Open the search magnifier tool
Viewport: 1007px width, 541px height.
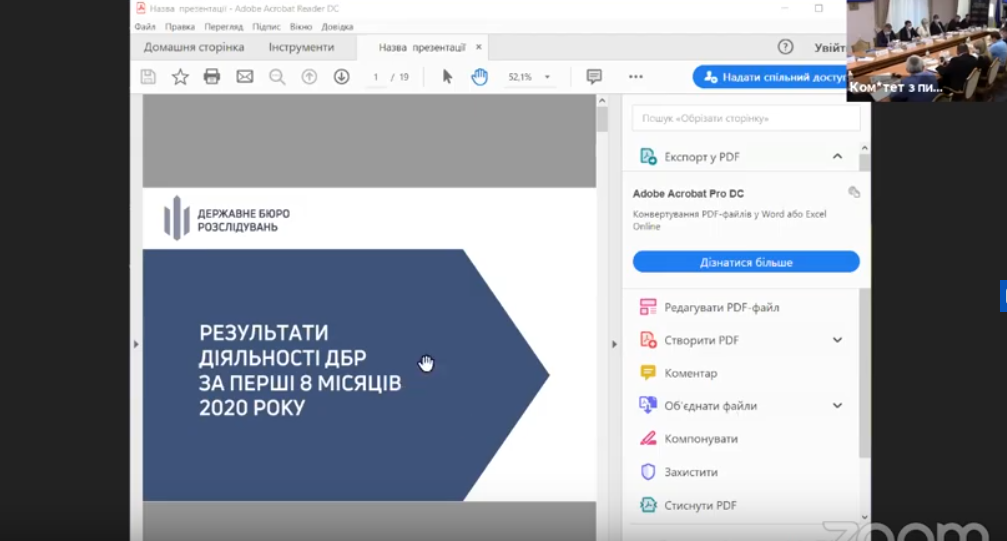(277, 77)
